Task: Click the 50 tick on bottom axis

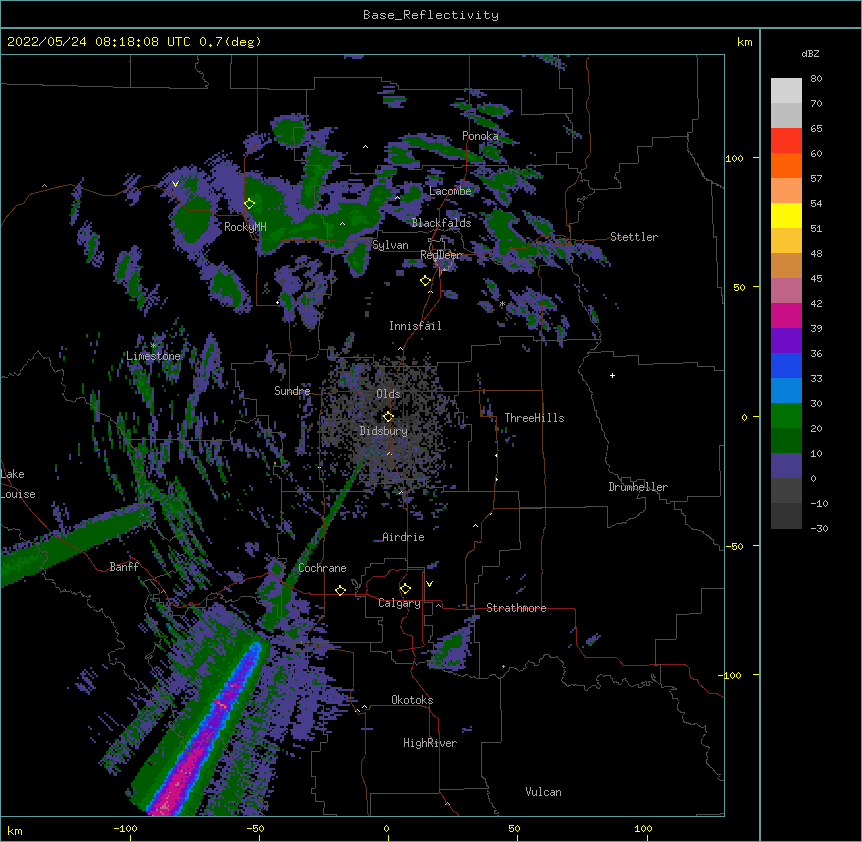Action: [514, 828]
